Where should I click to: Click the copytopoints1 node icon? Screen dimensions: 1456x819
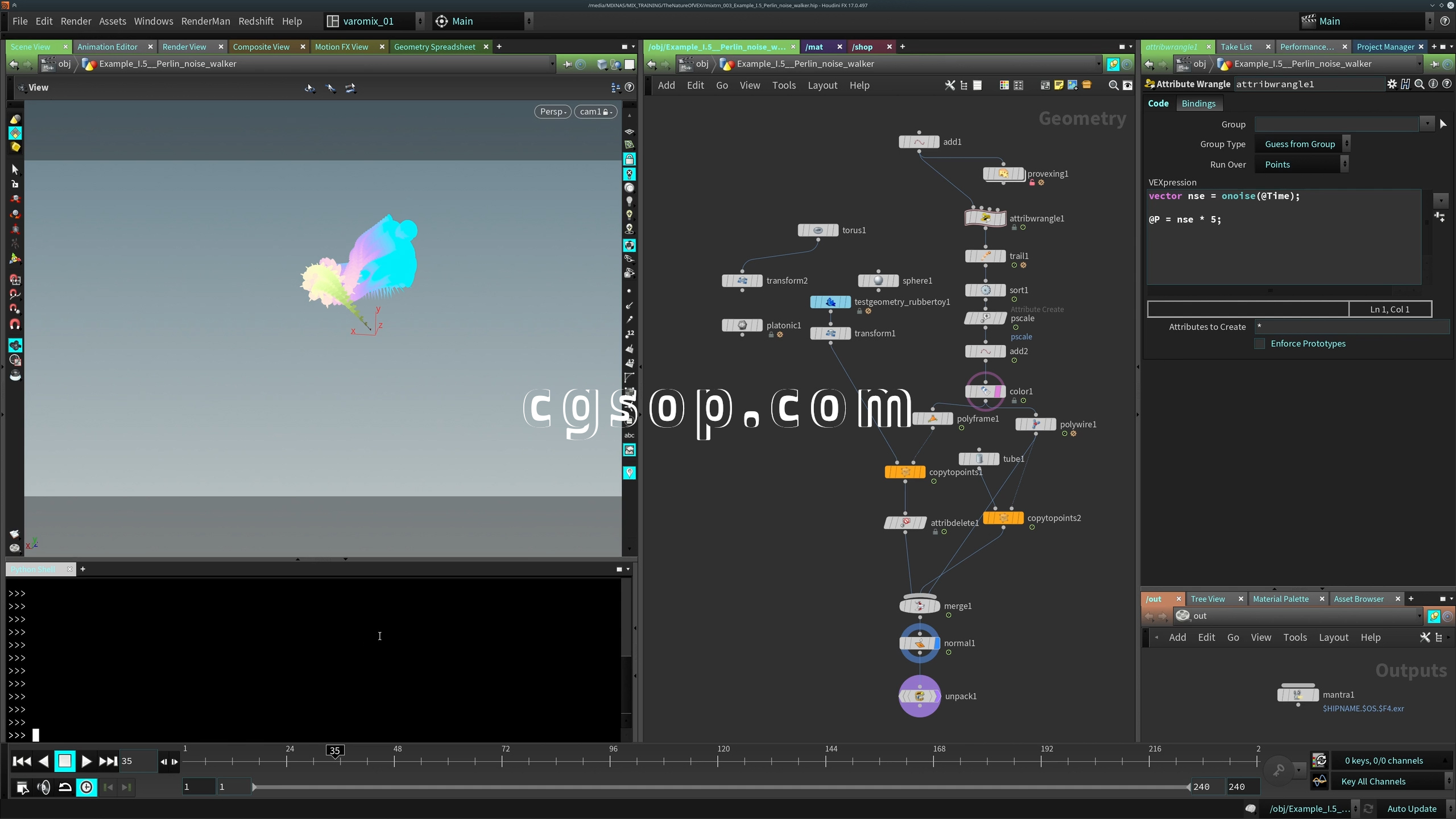[x=905, y=472]
